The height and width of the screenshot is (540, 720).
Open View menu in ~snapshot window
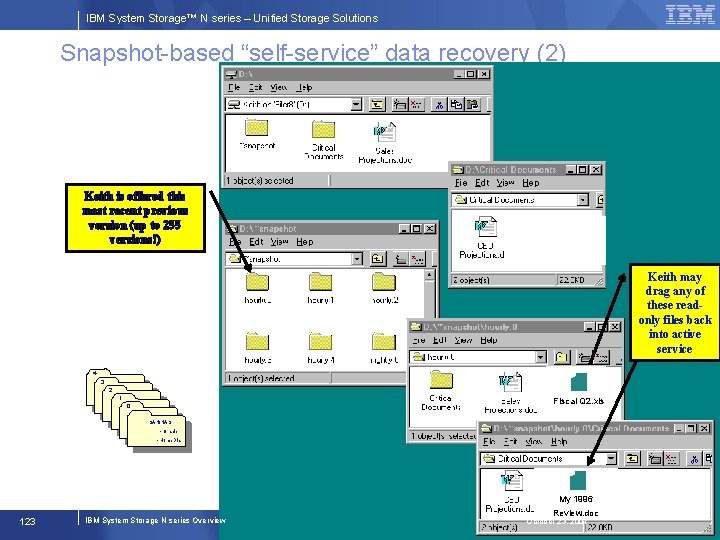[x=279, y=242]
